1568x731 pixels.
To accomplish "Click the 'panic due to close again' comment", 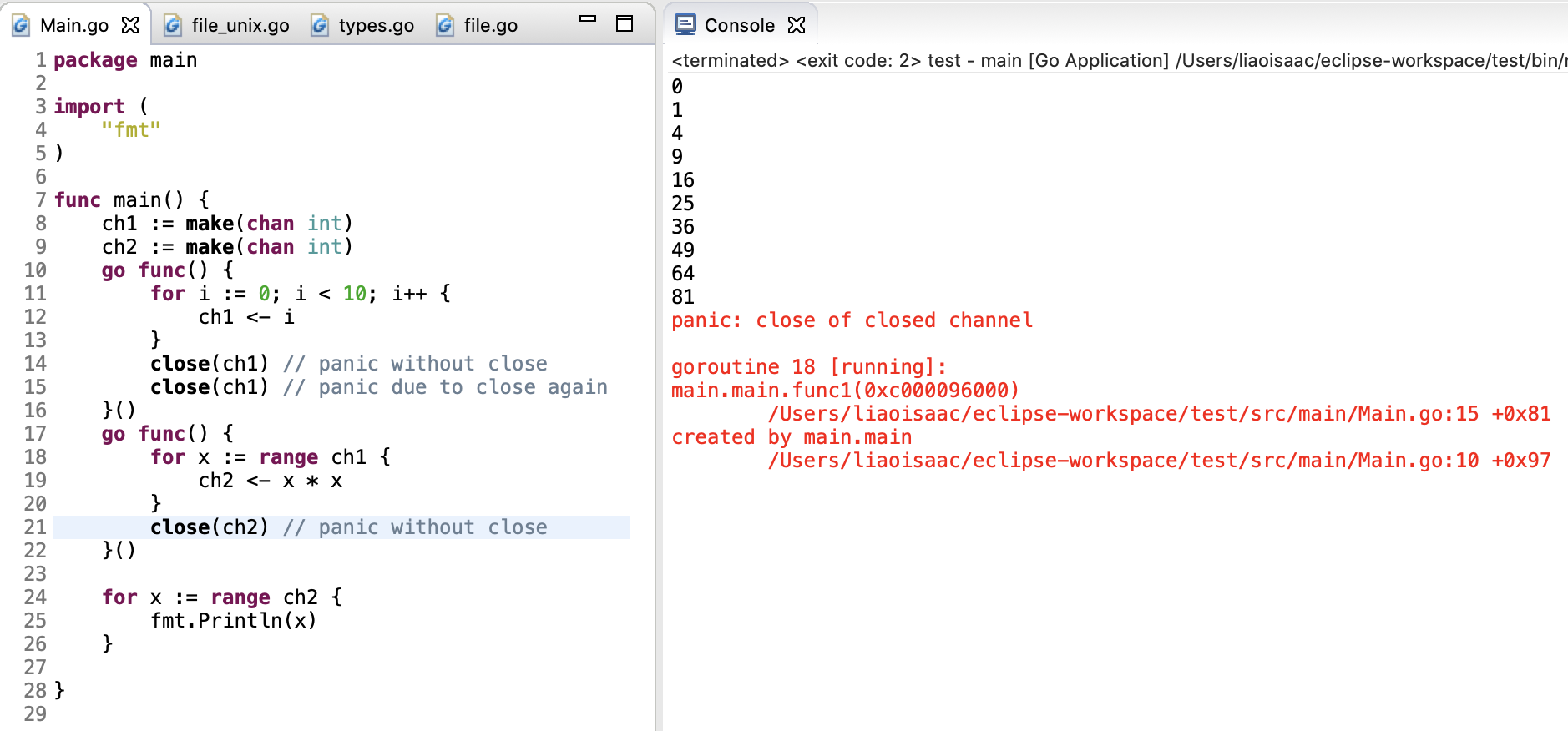I will pos(463,387).
